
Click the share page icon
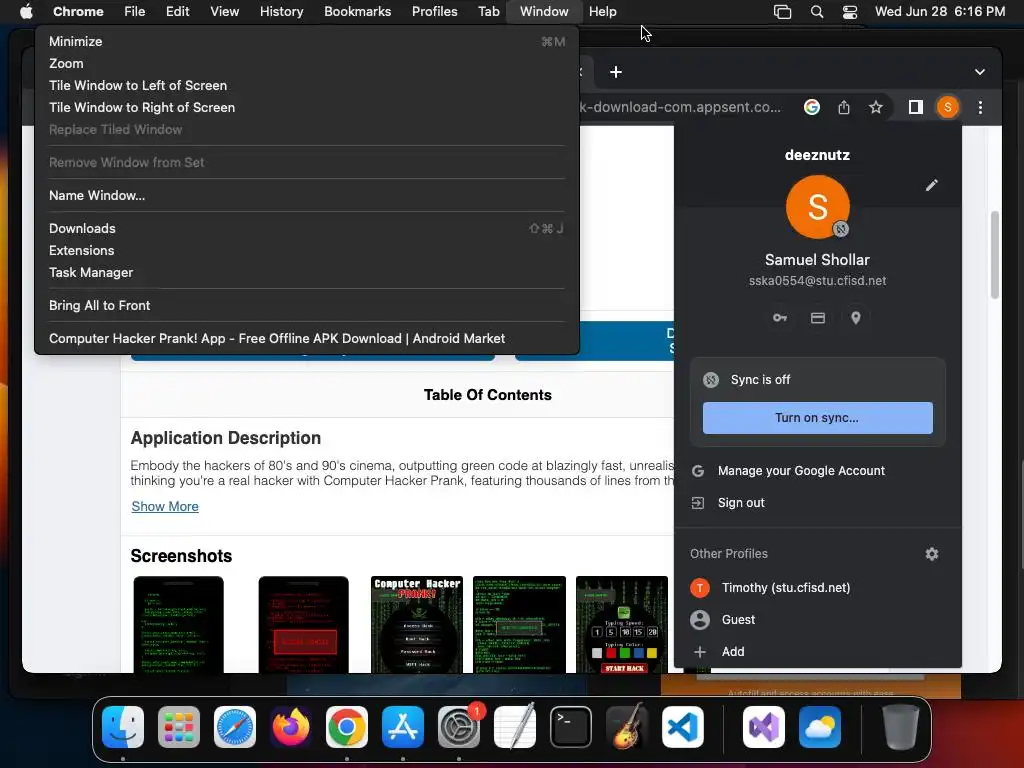coord(844,107)
